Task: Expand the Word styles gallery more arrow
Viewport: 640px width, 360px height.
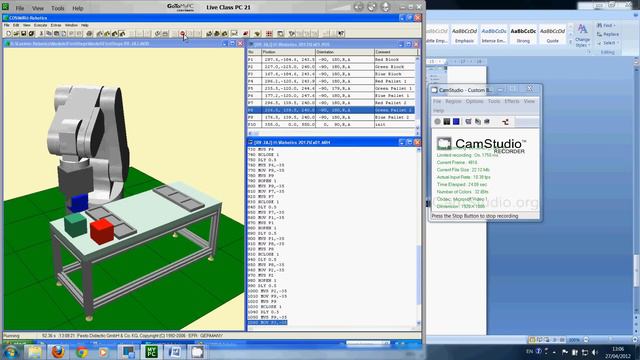Action: pos(571,42)
